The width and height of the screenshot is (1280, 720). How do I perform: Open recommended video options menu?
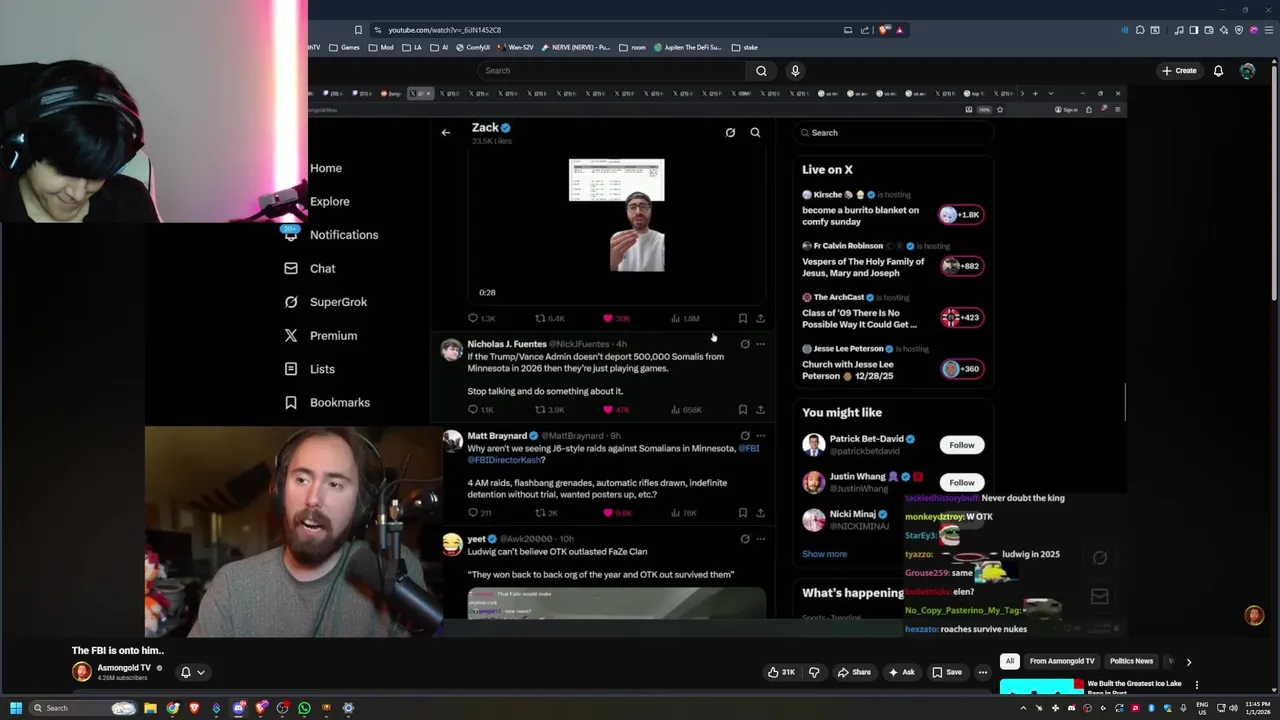(1197, 685)
